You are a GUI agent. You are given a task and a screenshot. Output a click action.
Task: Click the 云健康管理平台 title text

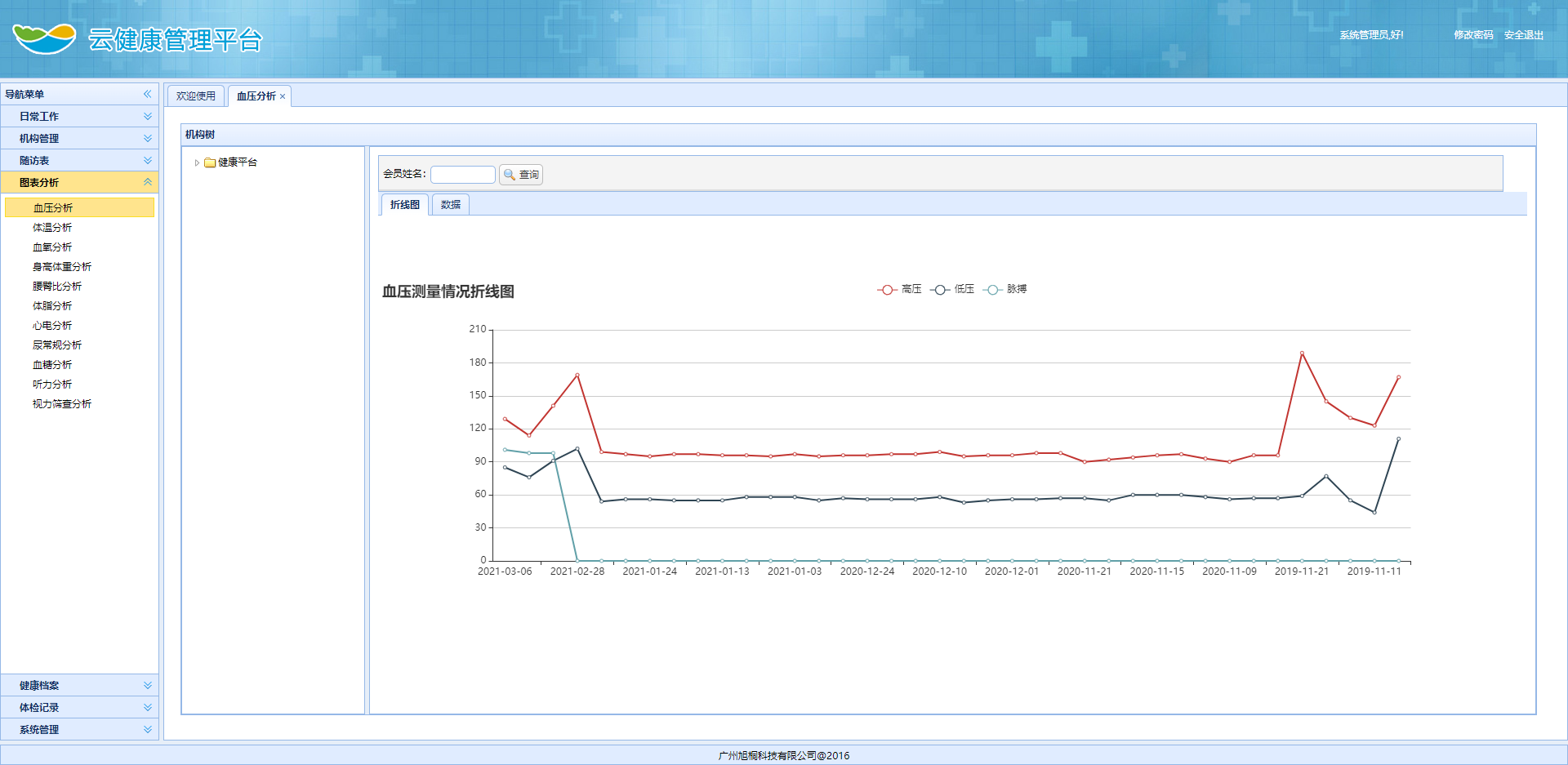pos(176,40)
